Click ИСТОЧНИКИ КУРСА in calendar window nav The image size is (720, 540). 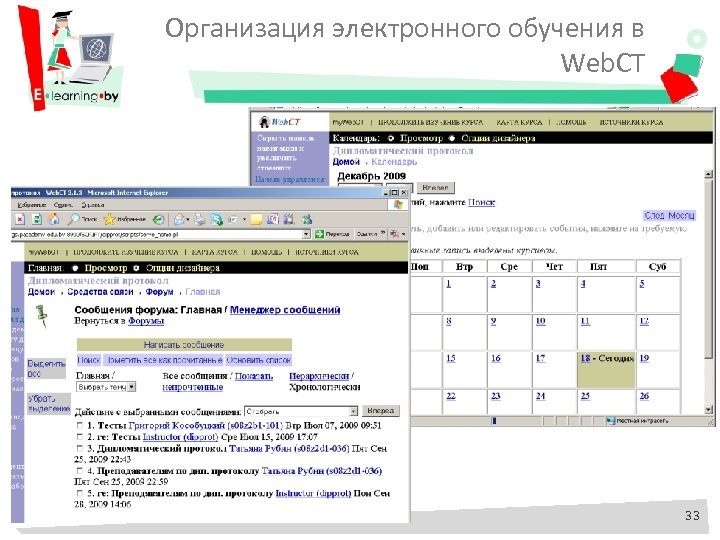(x=631, y=122)
